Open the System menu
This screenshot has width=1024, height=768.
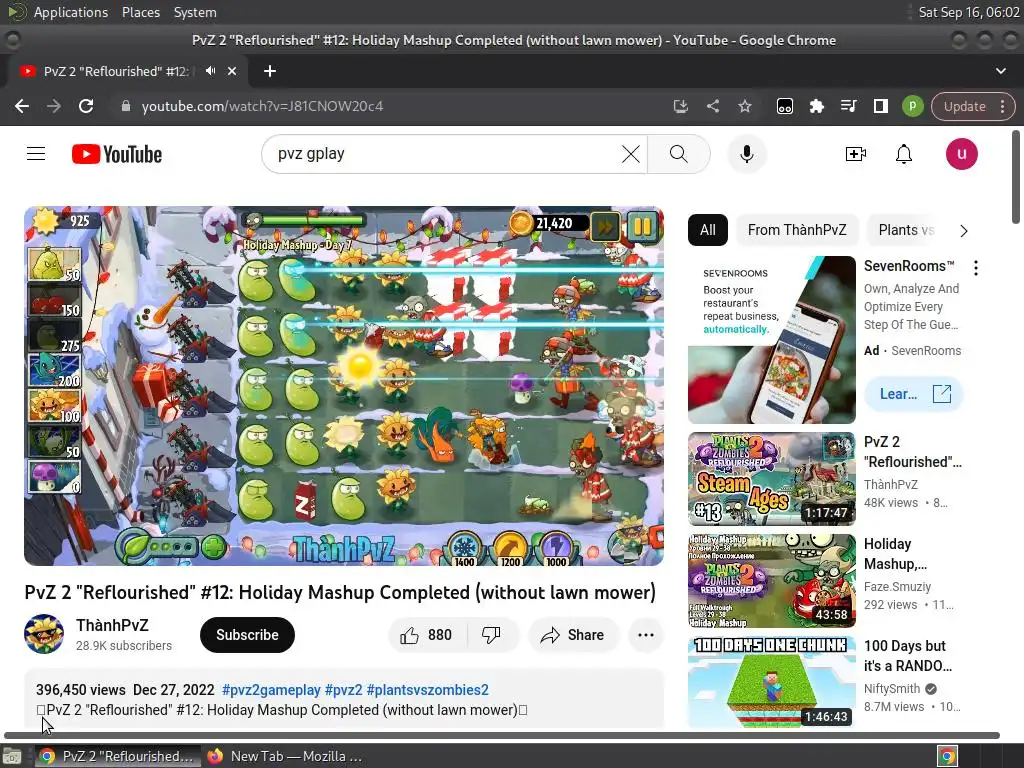[x=195, y=12]
